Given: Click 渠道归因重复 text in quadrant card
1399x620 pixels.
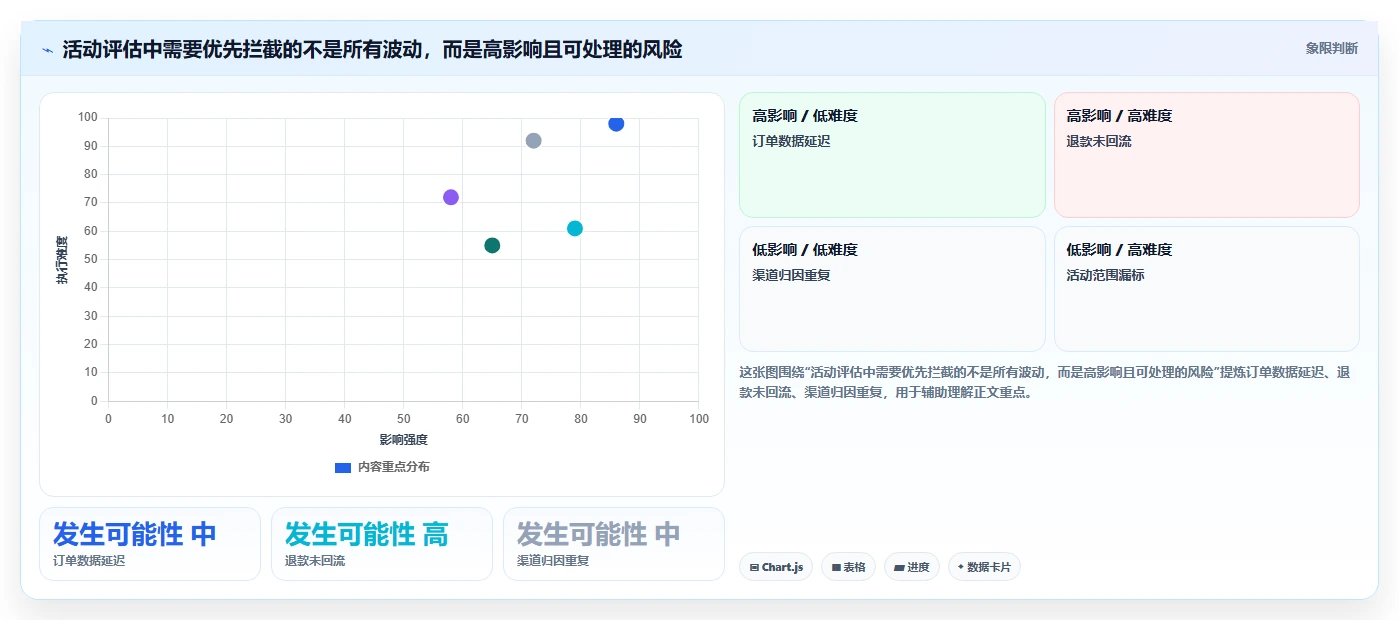Looking at the screenshot, I should click(x=791, y=275).
